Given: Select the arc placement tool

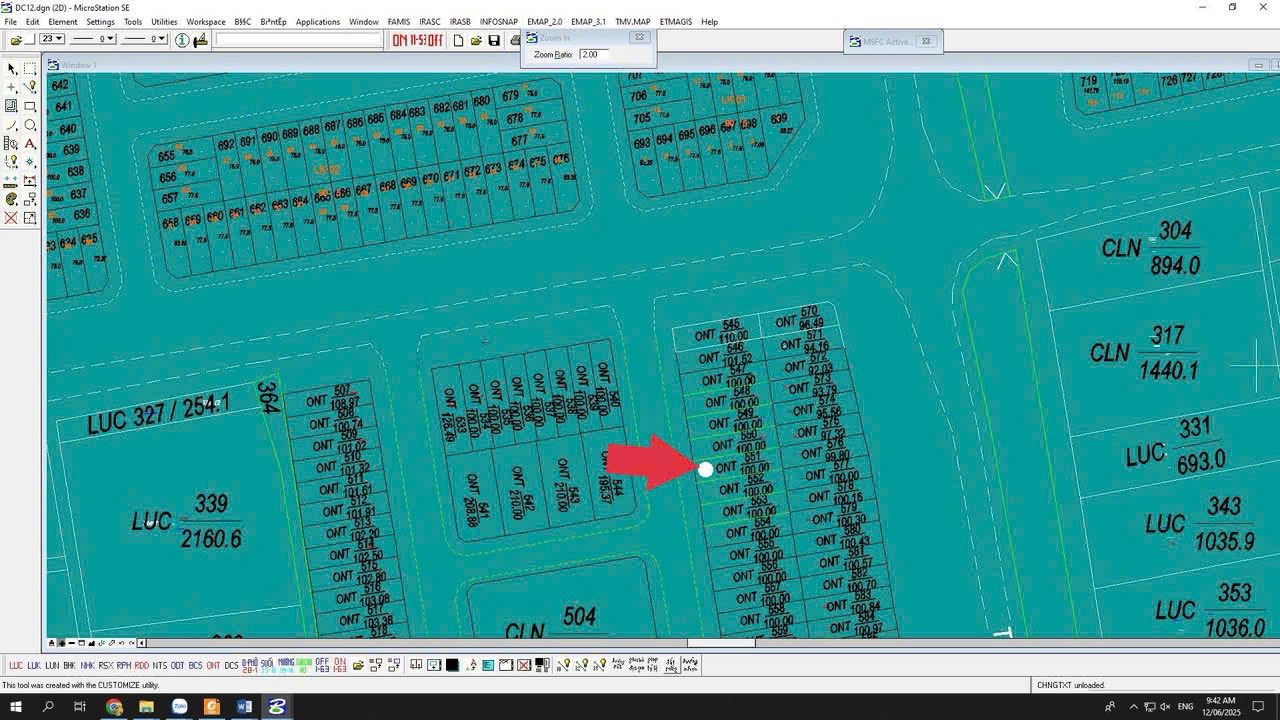Looking at the screenshot, I should [x=10, y=125].
